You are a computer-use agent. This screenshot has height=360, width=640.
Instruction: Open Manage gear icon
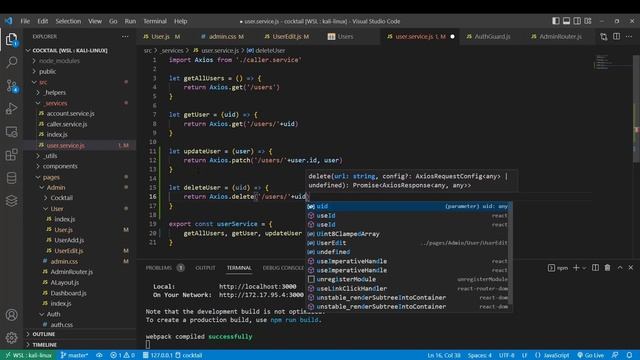11,338
